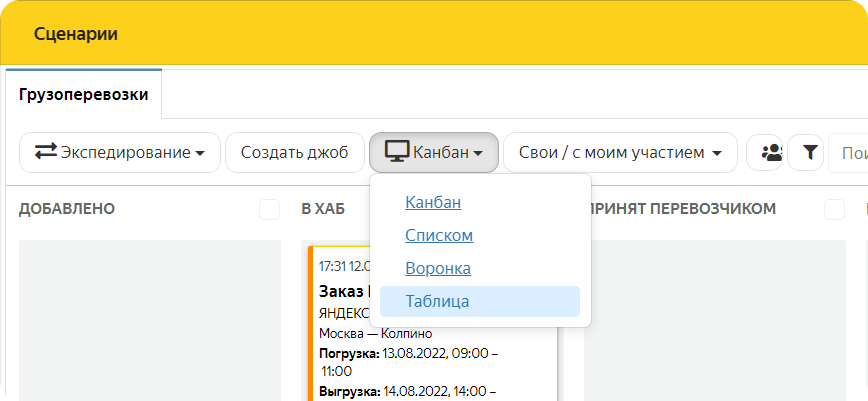Click the users group icon button
The image size is (868, 401).
pos(771,153)
